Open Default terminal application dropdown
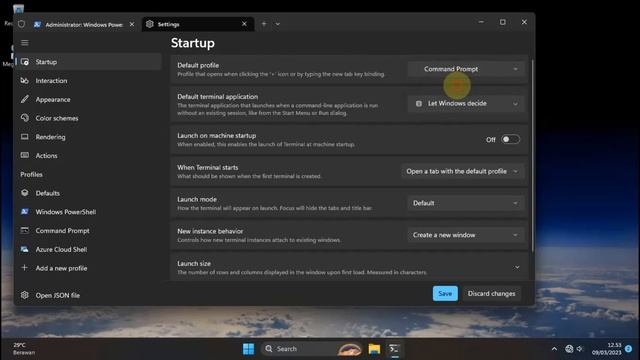 (465, 103)
